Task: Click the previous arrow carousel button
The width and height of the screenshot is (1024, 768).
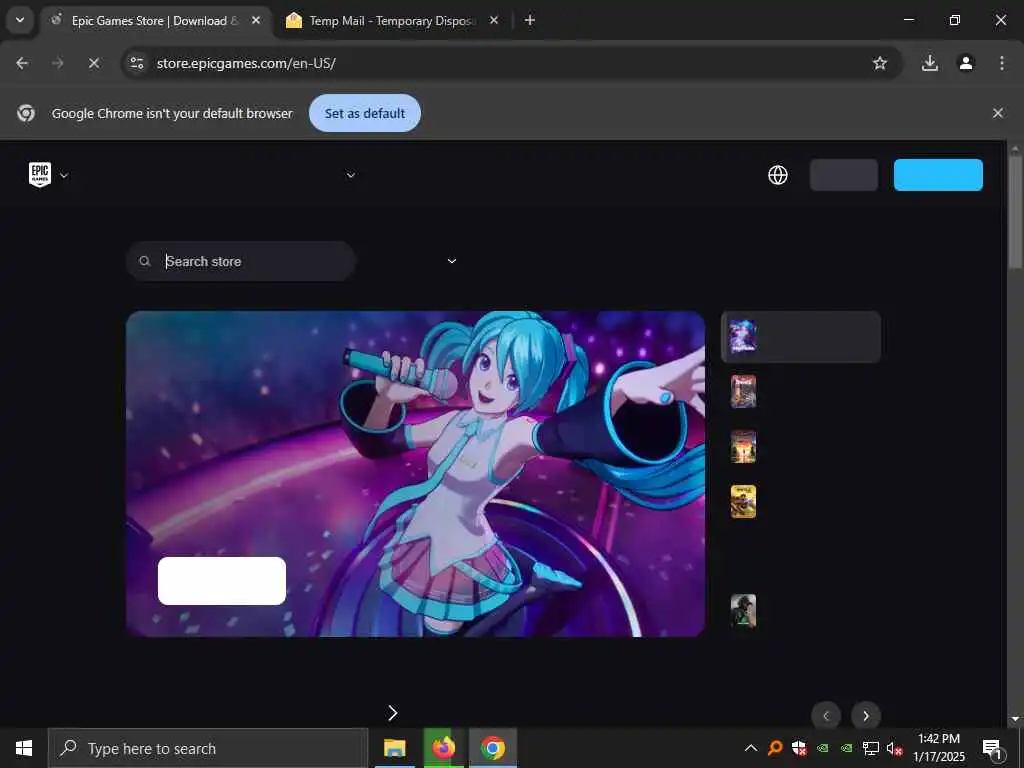Action: 825,716
